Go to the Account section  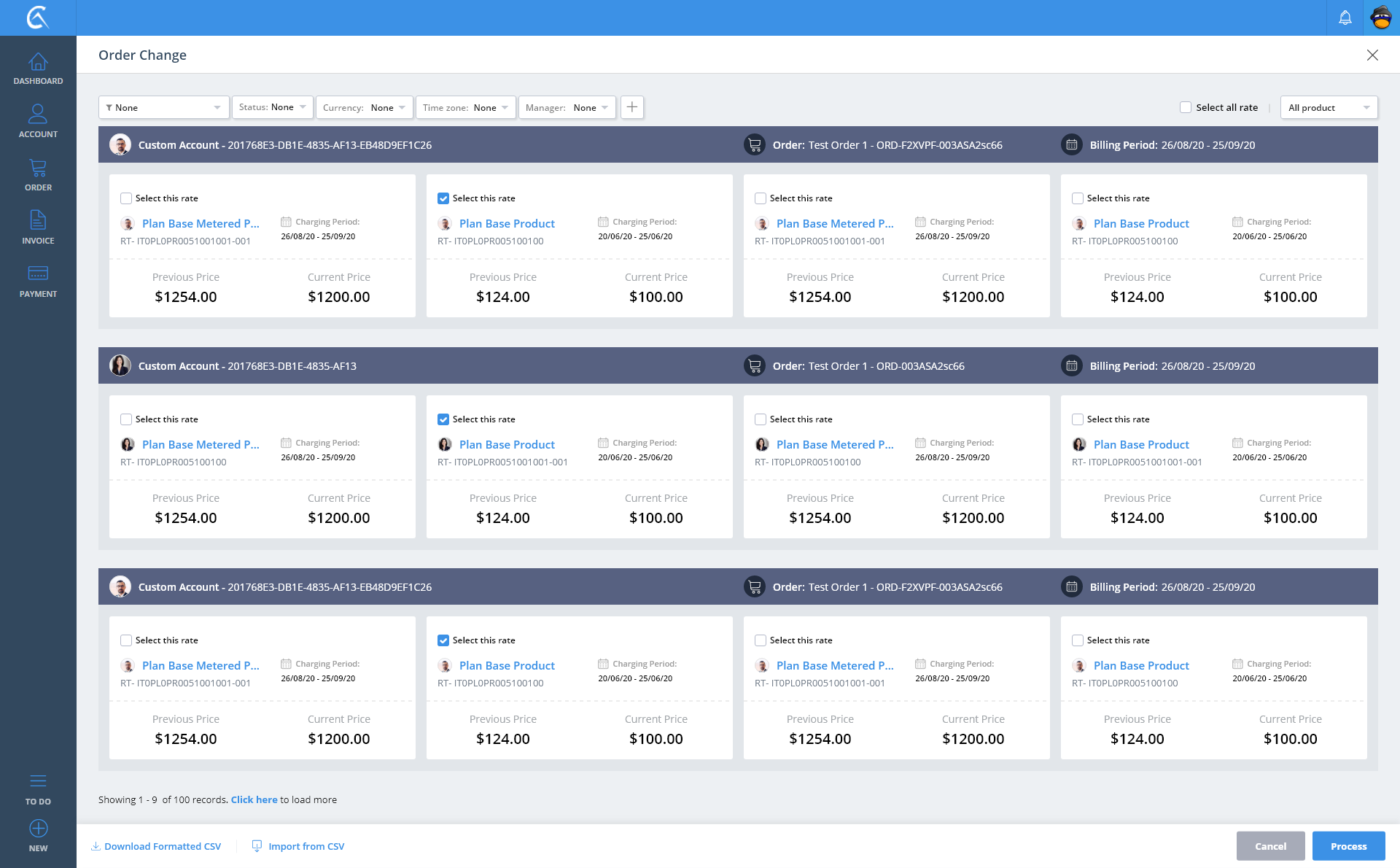coord(38,121)
